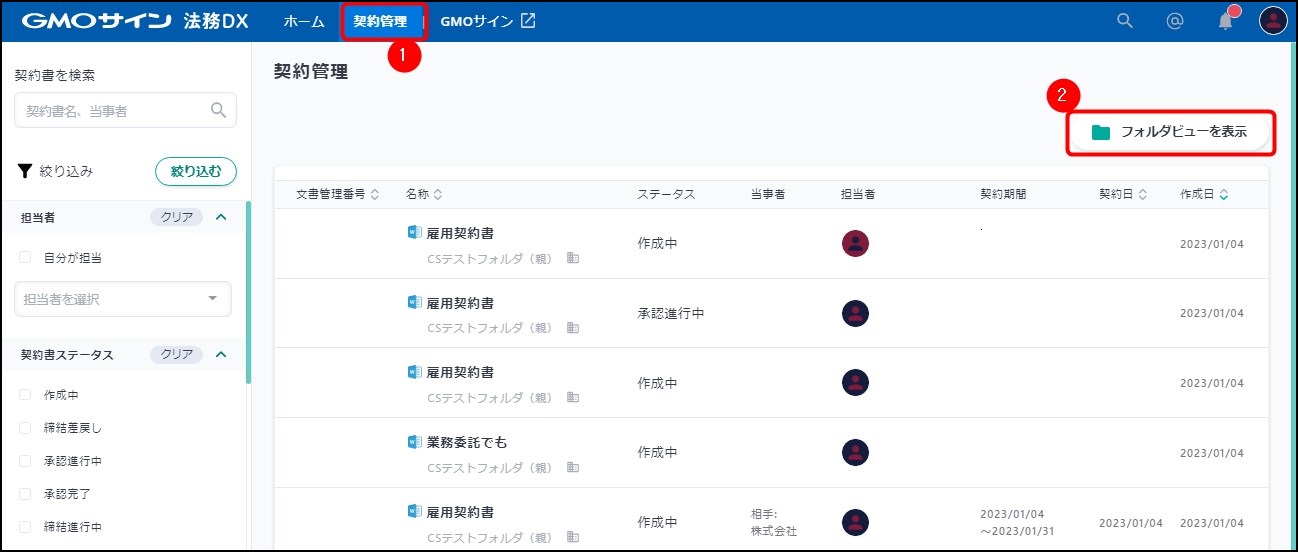1298x552 pixels.
Task: Check the 締結差戻し status checkbox
Action: point(25,428)
